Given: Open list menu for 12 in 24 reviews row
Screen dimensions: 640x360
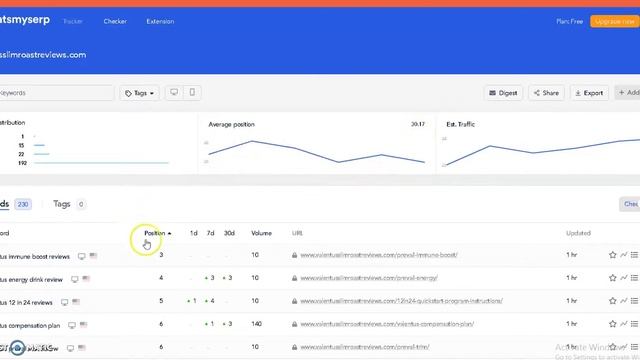Looking at the screenshot, I should tap(634, 301).
